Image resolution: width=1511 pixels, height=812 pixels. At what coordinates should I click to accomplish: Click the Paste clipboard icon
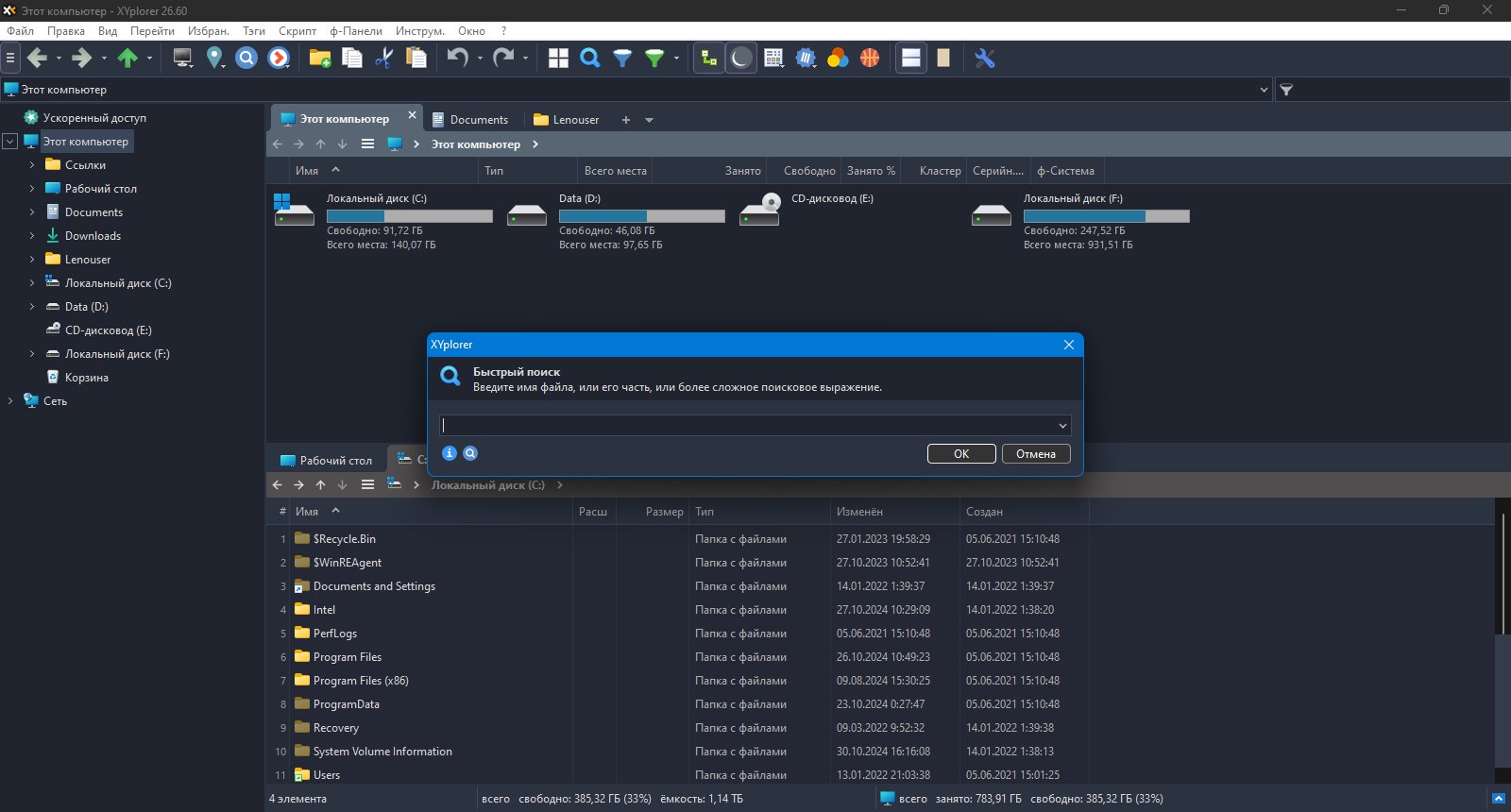[416, 59]
